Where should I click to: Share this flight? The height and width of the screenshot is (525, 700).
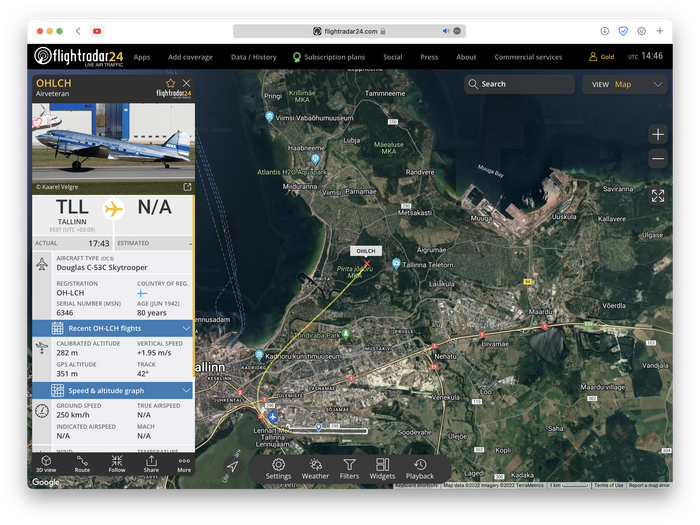pos(151,463)
